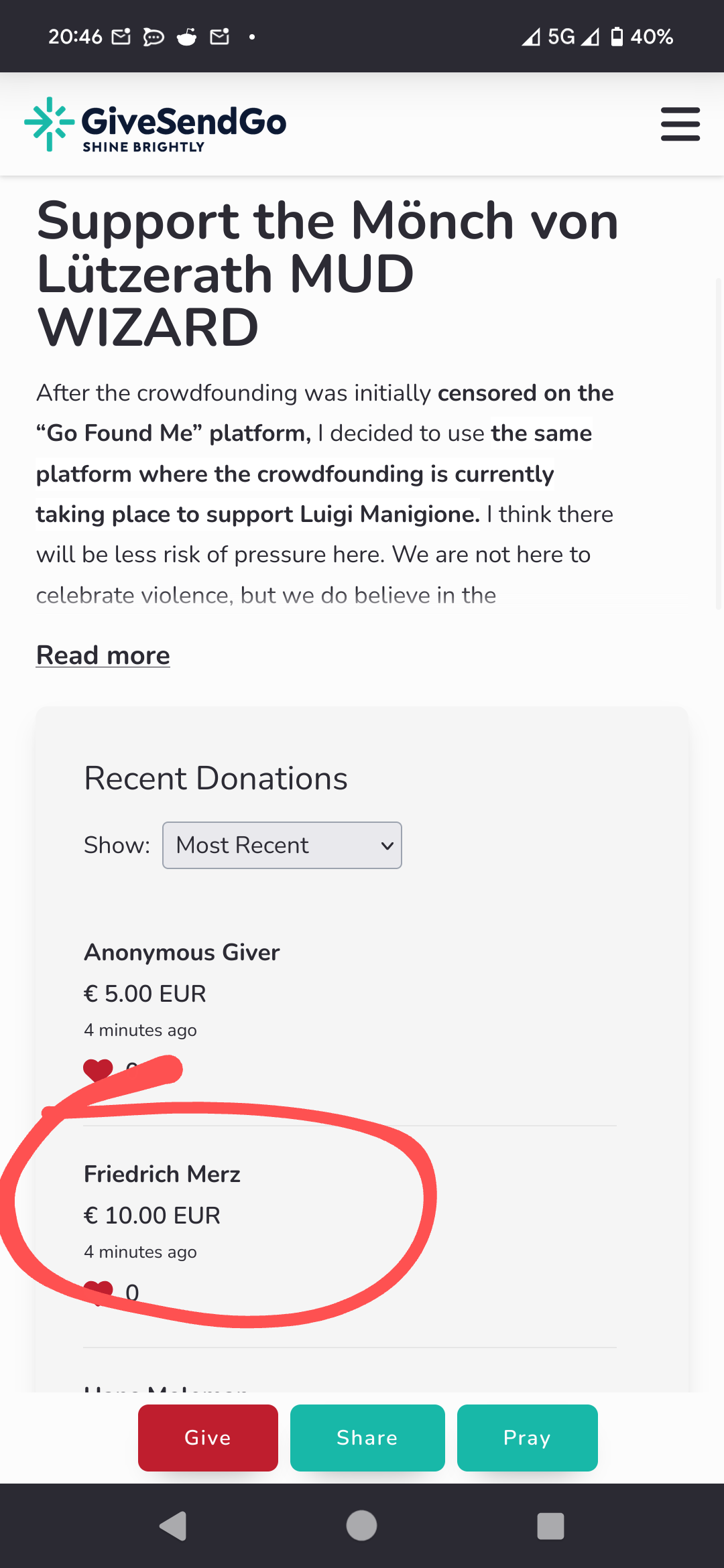This screenshot has height=1568, width=724.
Task: Like the Friedrich Merz donation heart
Action: pyautogui.click(x=98, y=1293)
